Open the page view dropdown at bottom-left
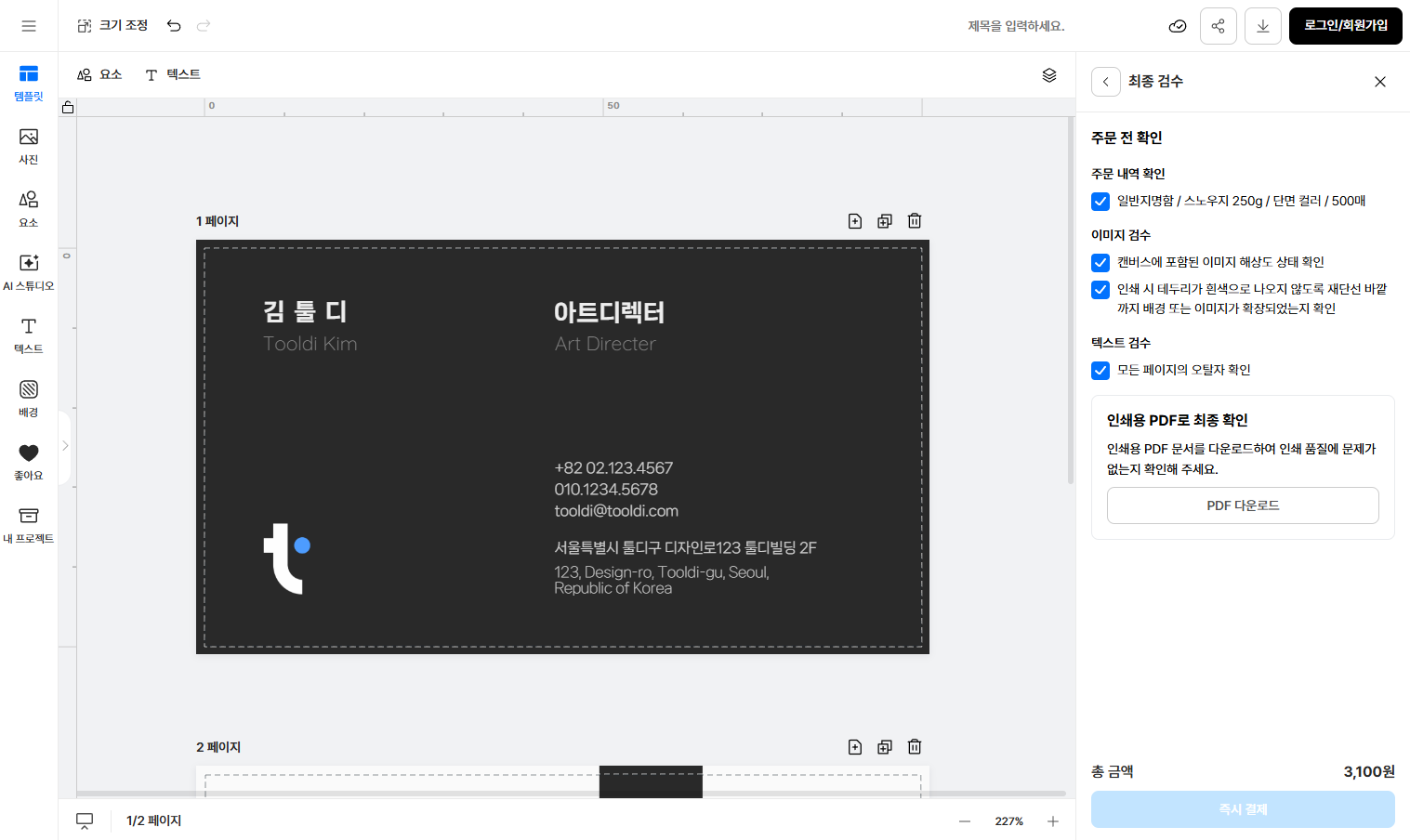The width and height of the screenshot is (1410, 840). point(85,821)
